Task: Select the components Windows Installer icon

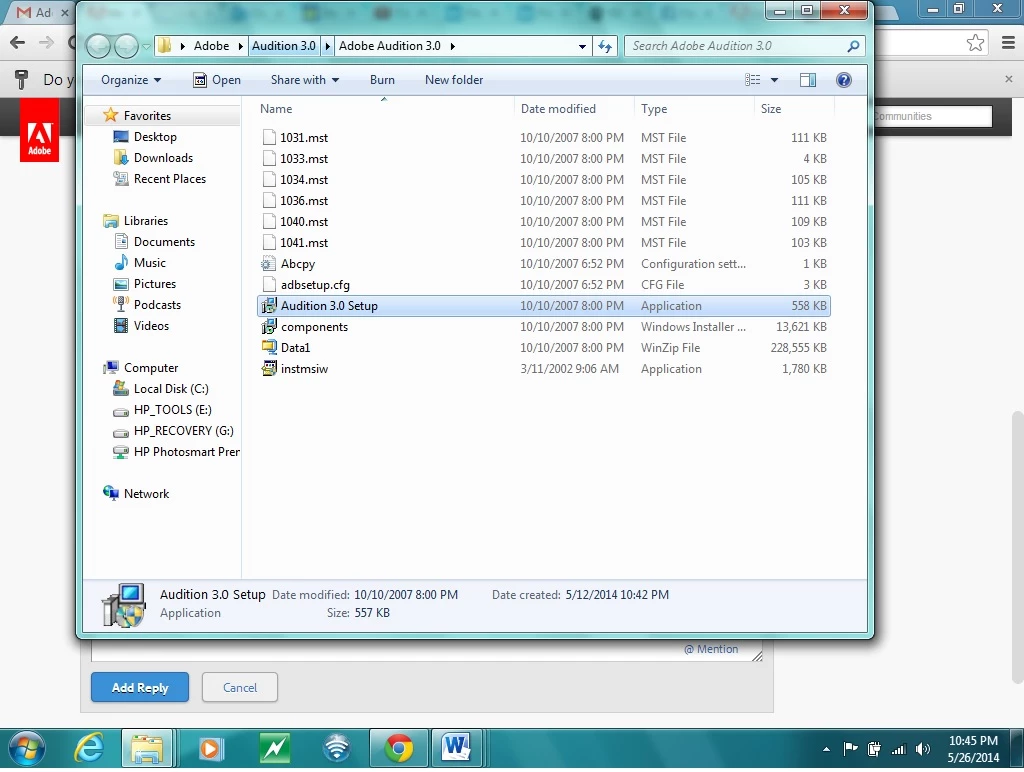Action: click(x=268, y=327)
